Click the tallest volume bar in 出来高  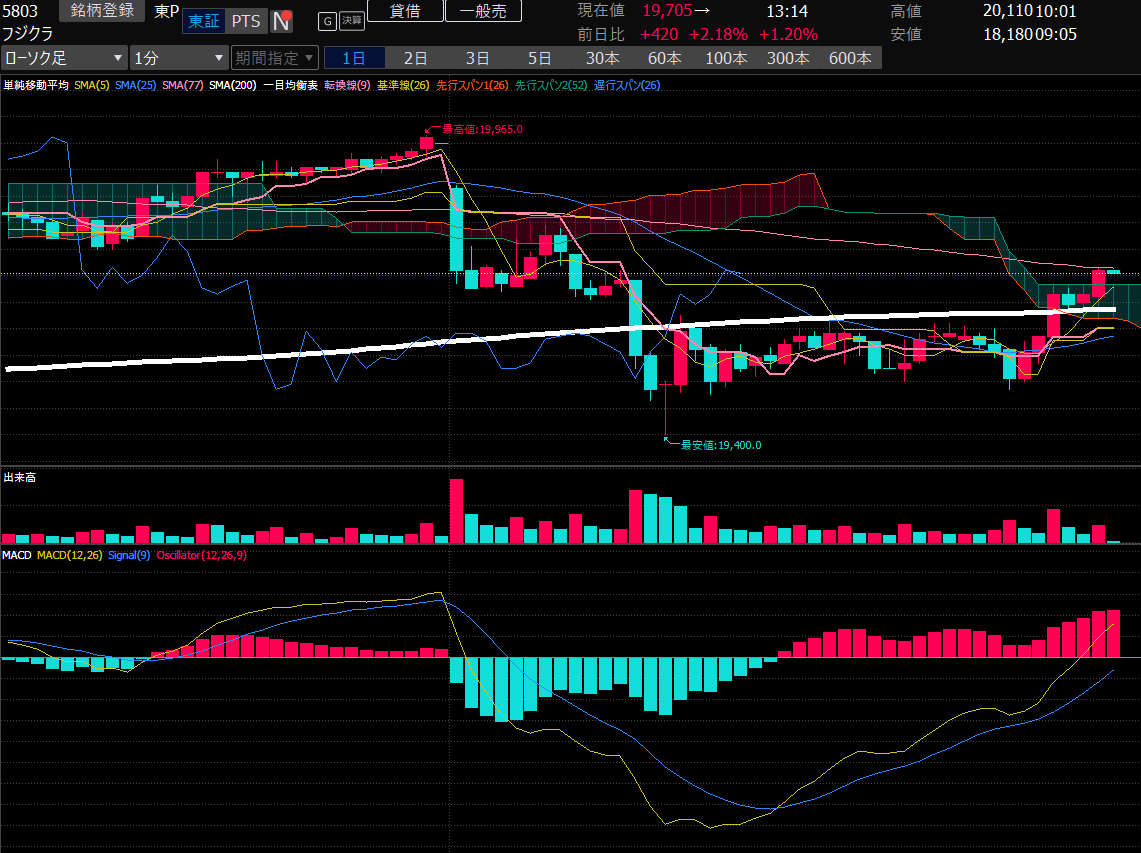[x=457, y=511]
